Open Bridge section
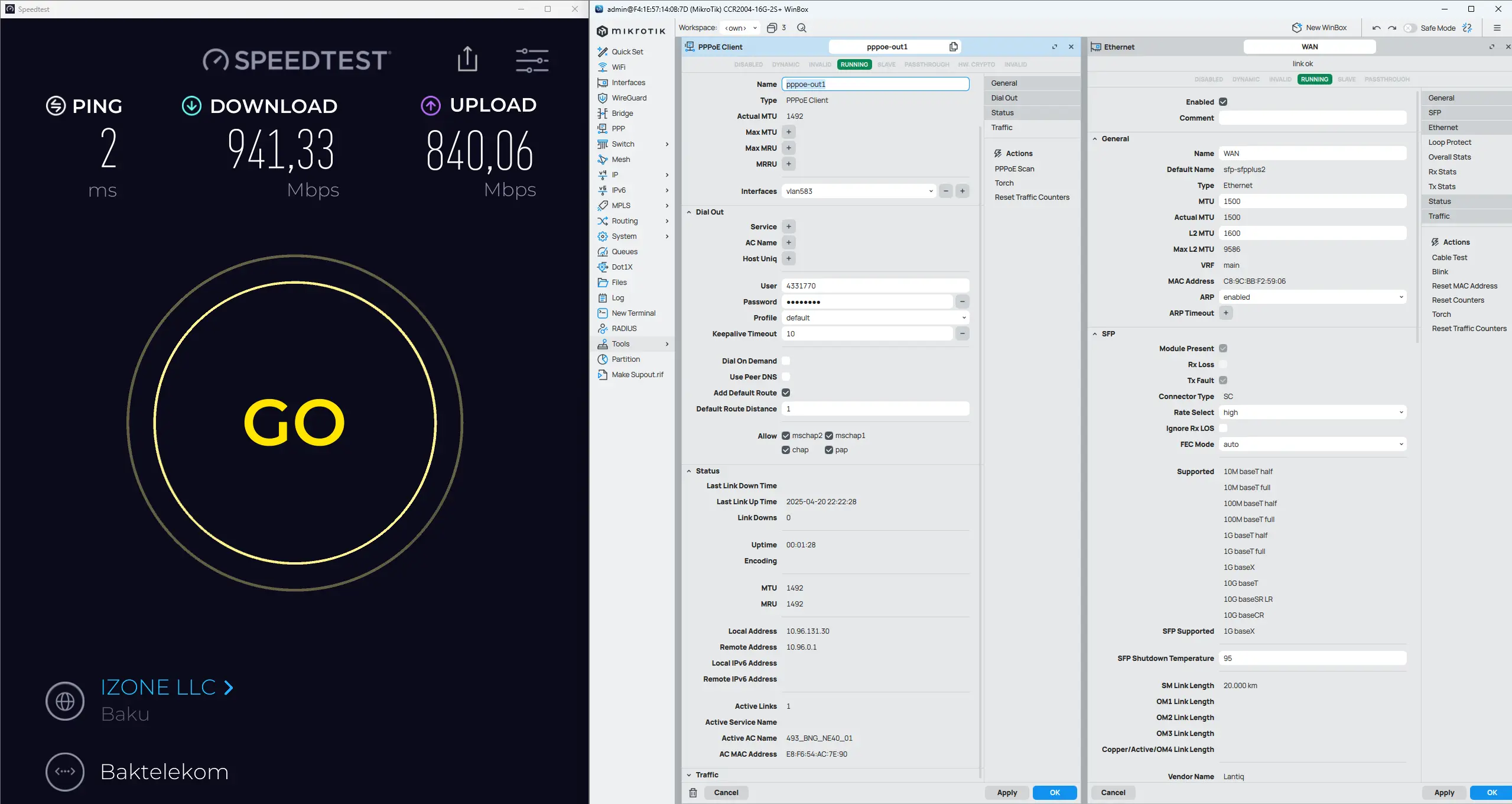 click(622, 113)
